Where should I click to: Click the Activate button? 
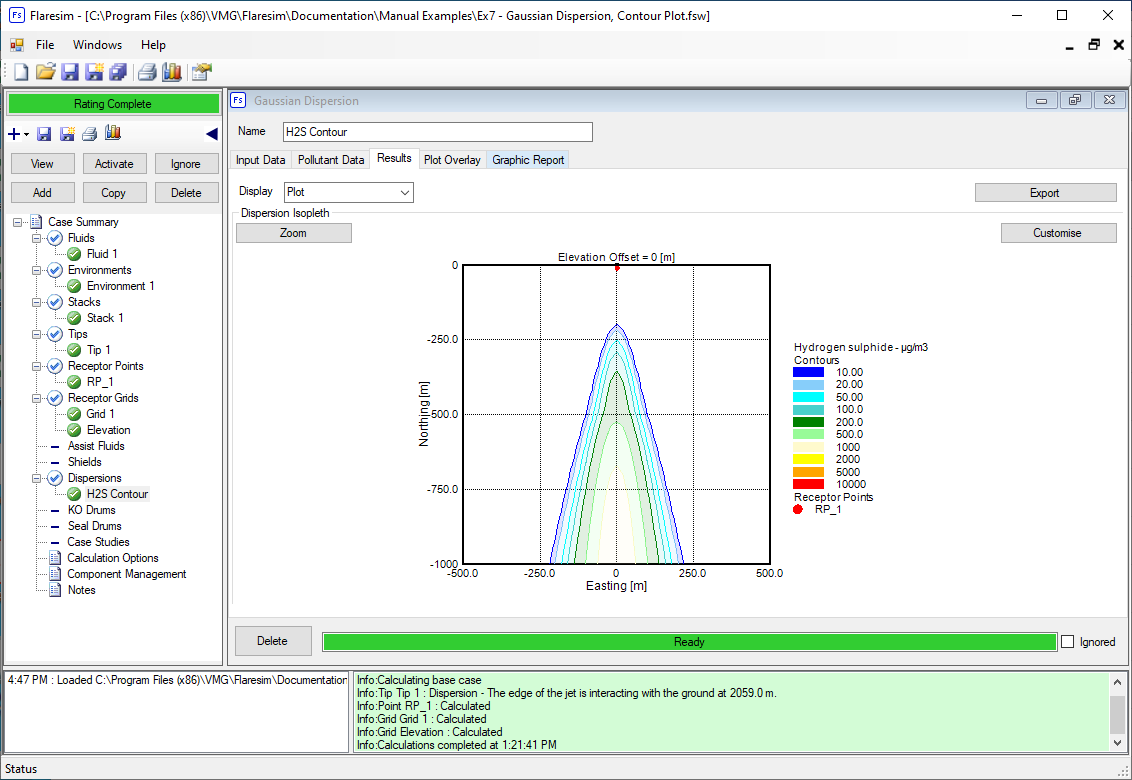[x=114, y=164]
